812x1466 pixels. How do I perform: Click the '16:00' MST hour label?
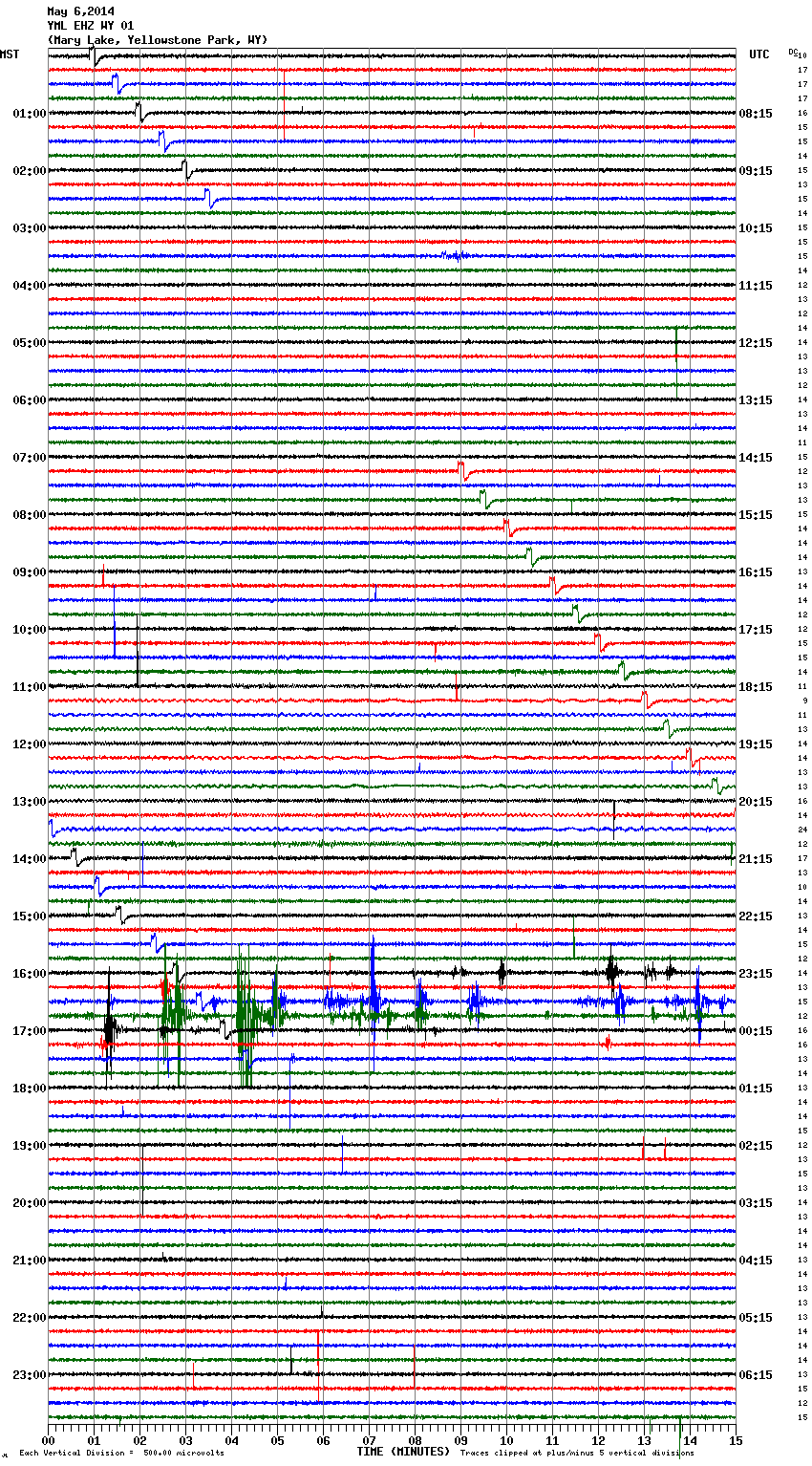(29, 974)
